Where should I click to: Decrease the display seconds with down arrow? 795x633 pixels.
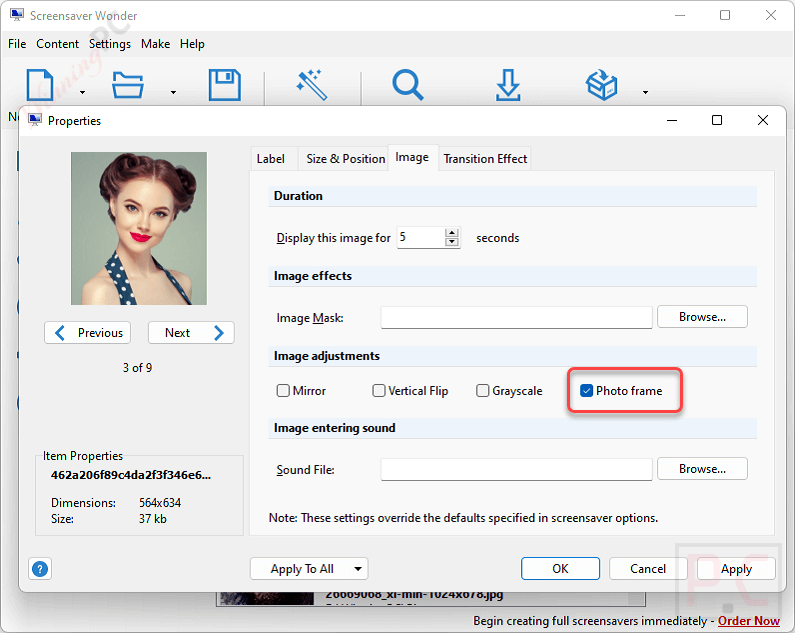pyautogui.click(x=451, y=242)
